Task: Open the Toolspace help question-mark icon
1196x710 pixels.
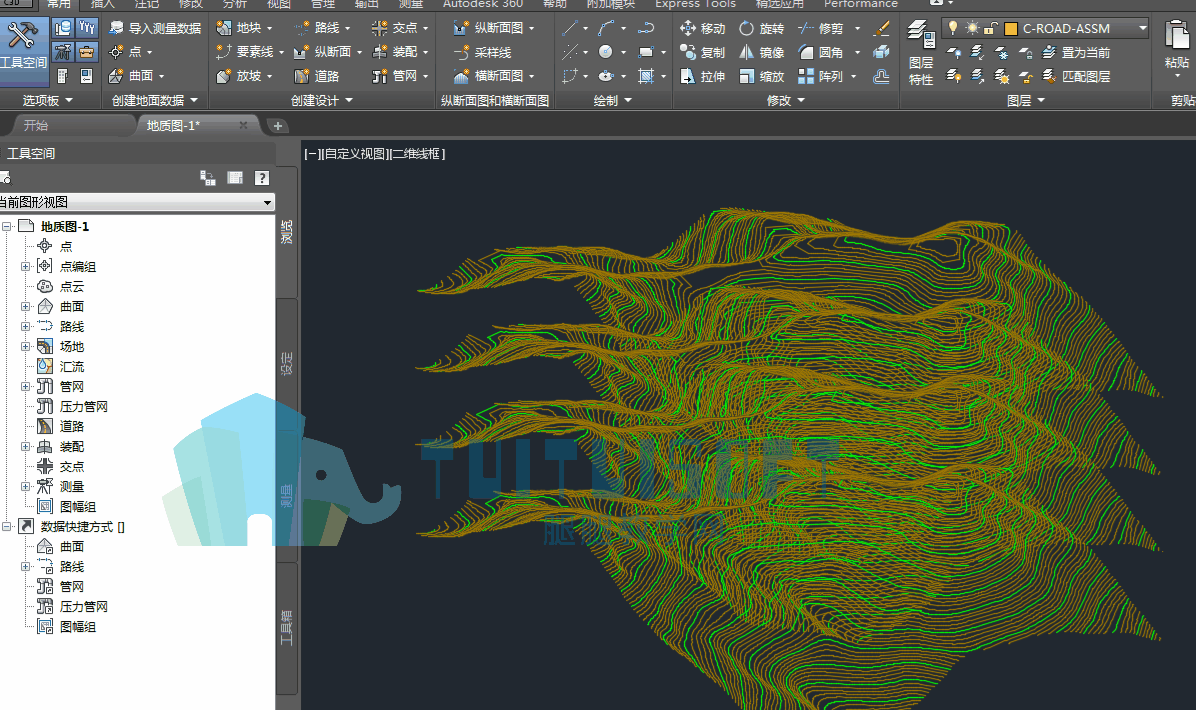Action: [x=262, y=178]
